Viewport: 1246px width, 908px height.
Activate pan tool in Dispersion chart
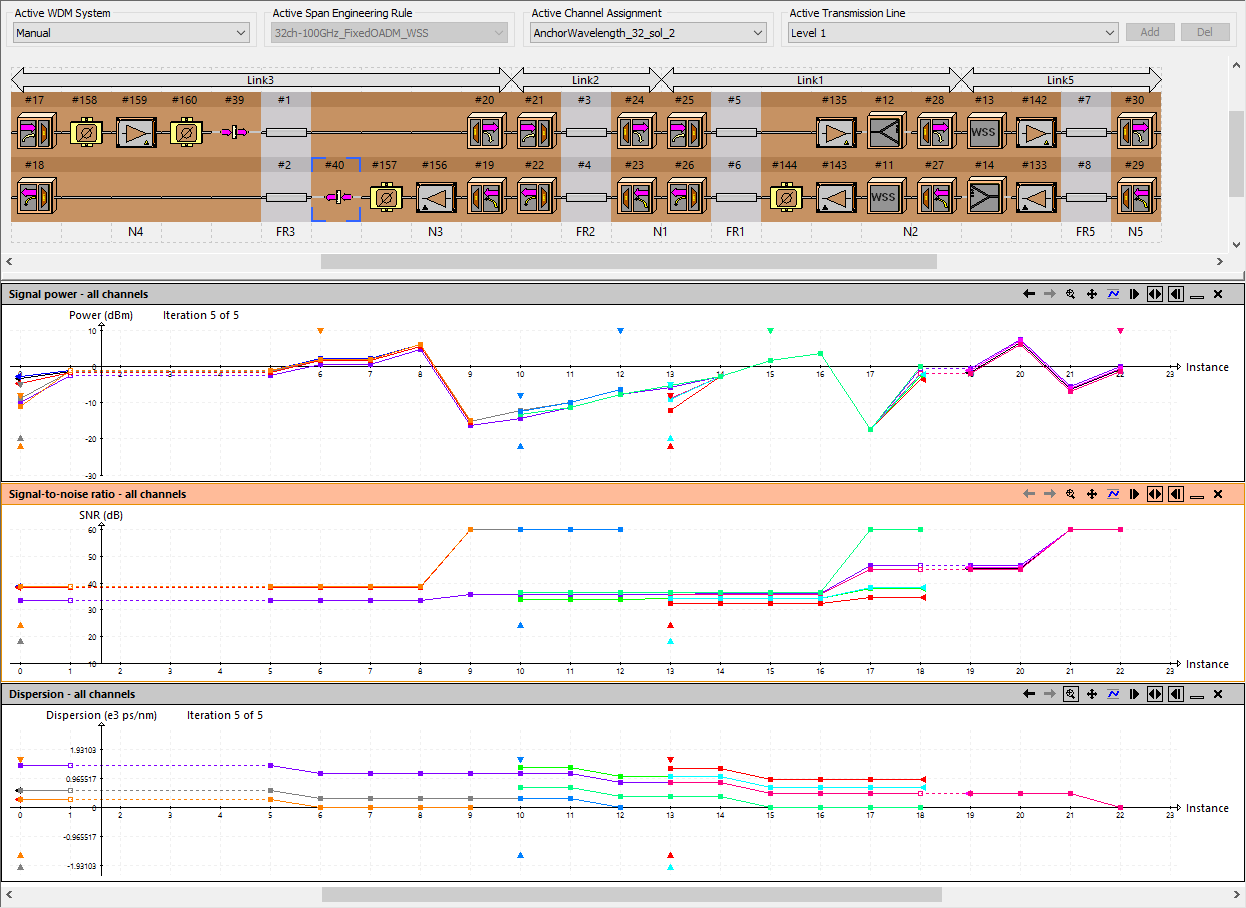[1092, 694]
